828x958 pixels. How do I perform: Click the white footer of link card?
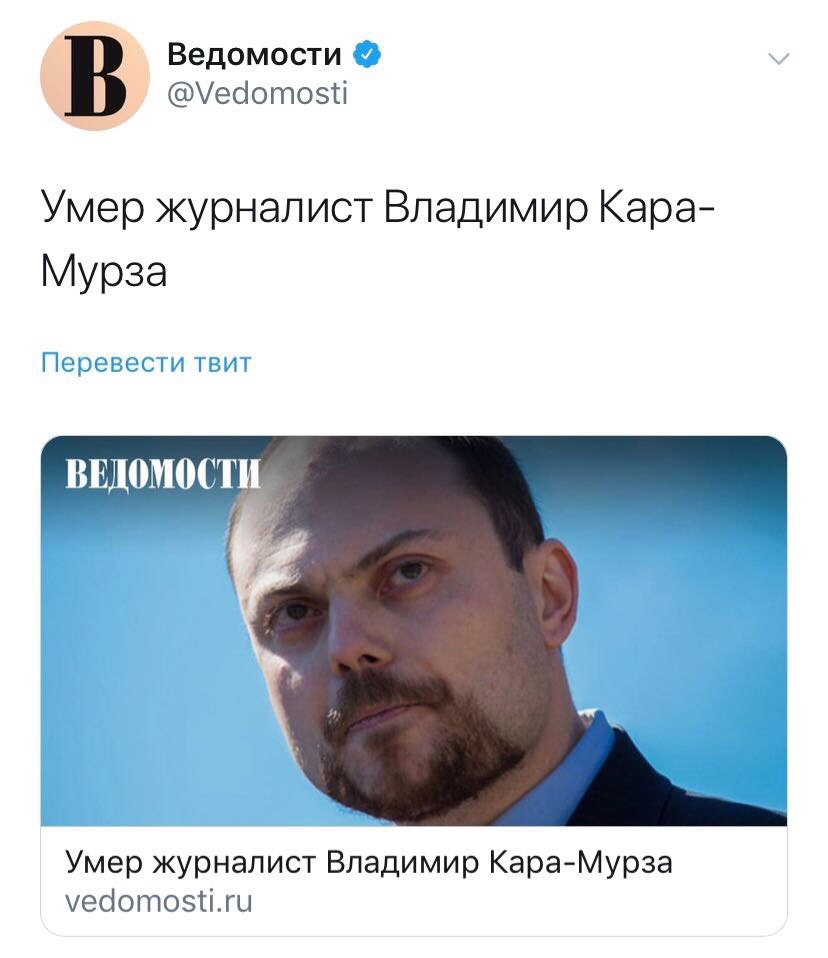coord(414,880)
